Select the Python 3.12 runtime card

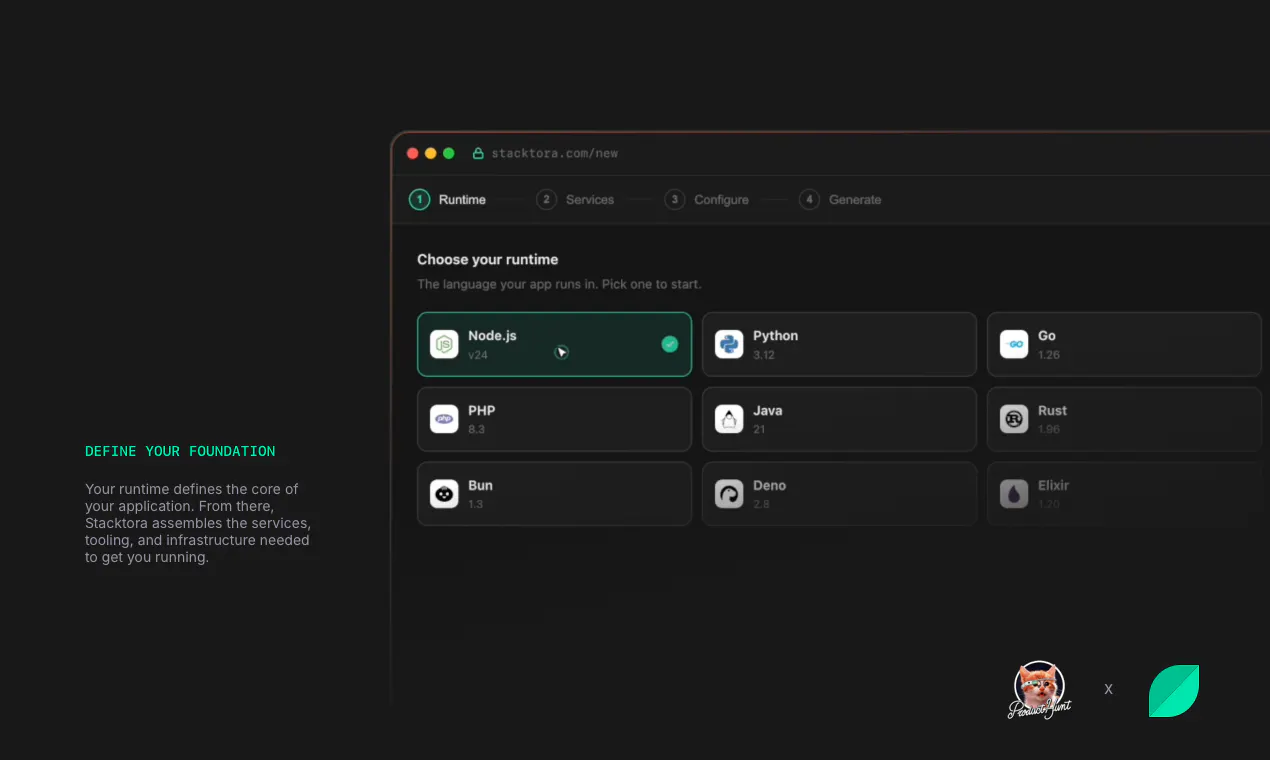(x=839, y=344)
